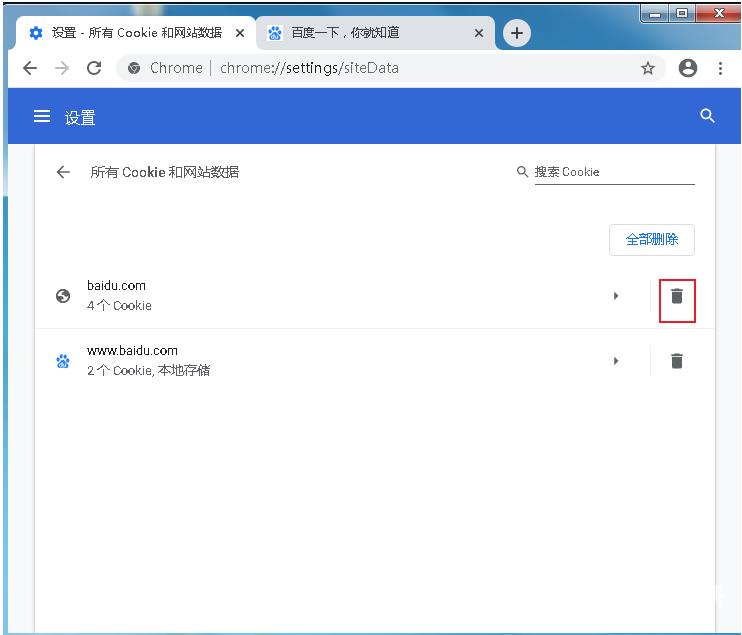The height and width of the screenshot is (635, 742).
Task: Bookmark this page with star icon
Action: (x=648, y=68)
